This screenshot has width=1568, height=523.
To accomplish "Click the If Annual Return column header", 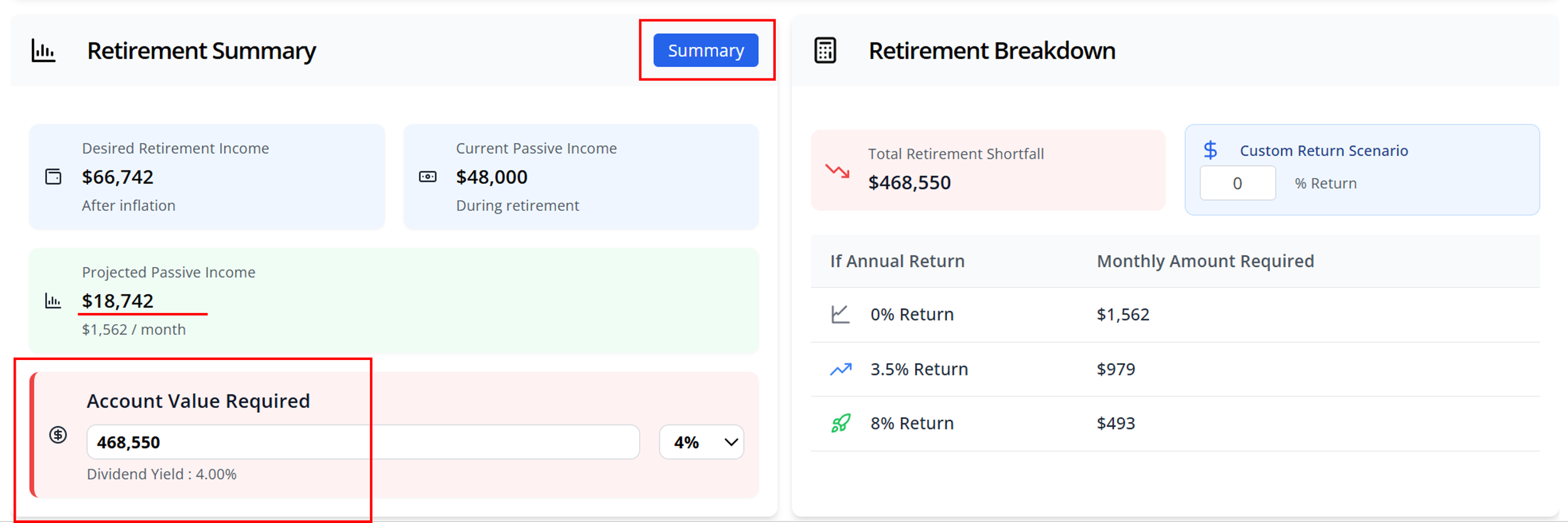I will coord(897,261).
